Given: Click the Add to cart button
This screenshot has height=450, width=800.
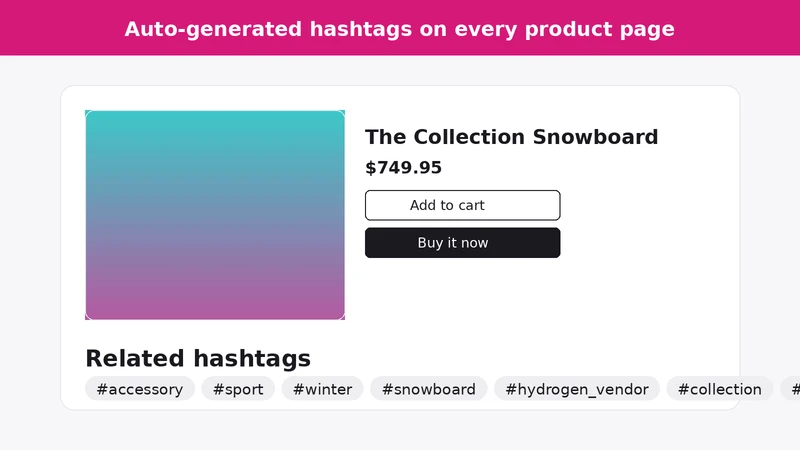Looking at the screenshot, I should coord(462,205).
